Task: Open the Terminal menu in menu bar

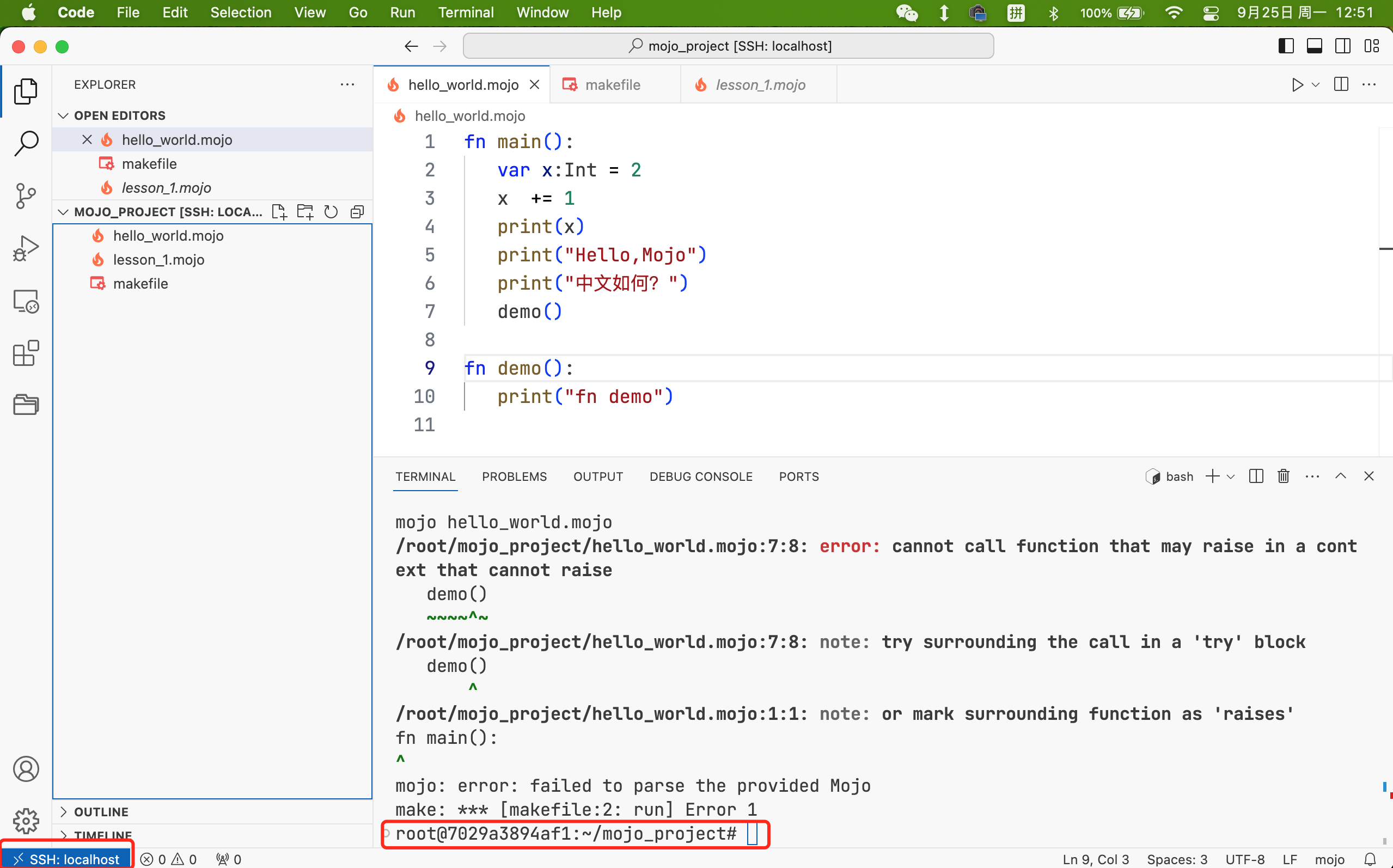Action: click(466, 13)
